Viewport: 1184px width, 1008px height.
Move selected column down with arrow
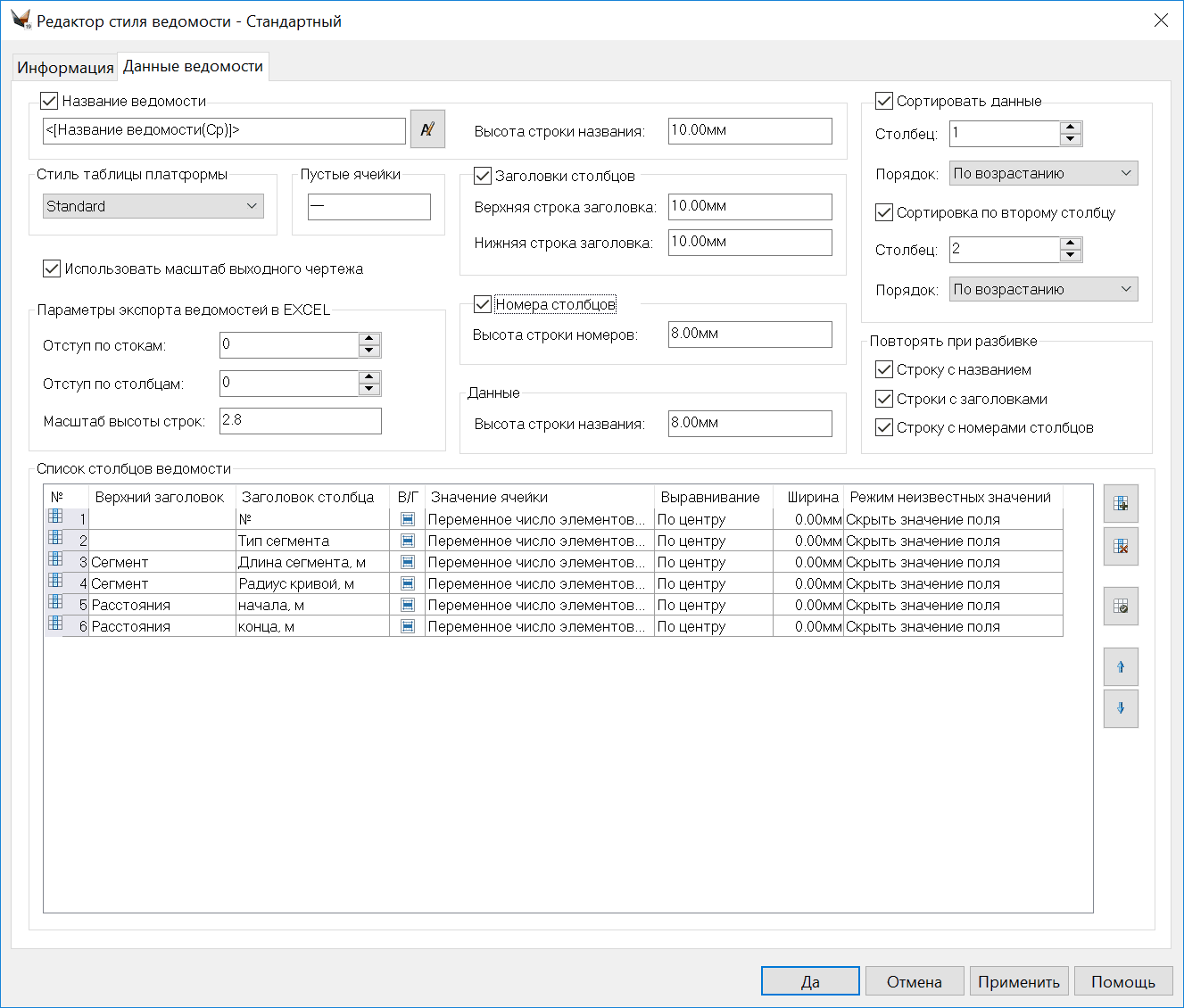(x=1121, y=709)
